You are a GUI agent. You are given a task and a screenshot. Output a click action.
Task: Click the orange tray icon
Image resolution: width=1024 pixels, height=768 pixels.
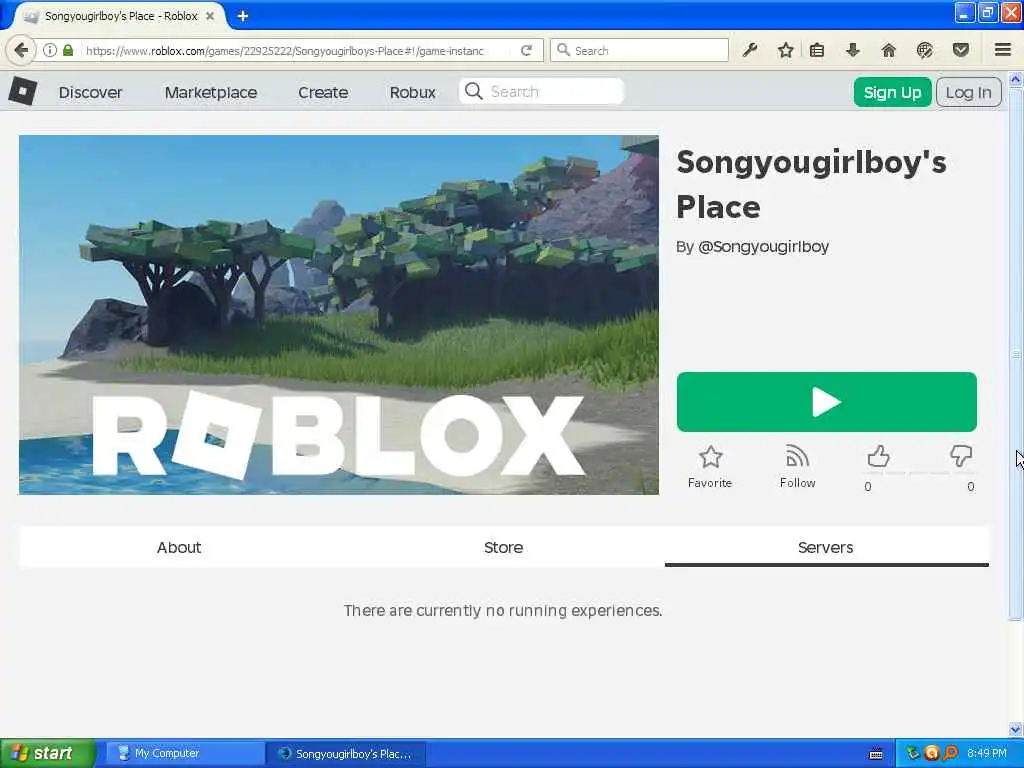(932, 754)
